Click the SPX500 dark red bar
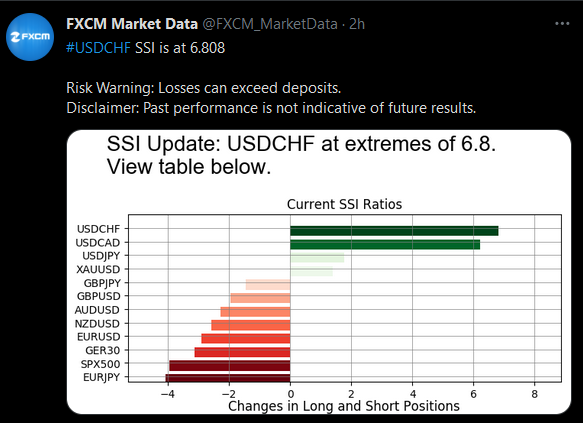This screenshot has height=423, width=583. [229, 365]
